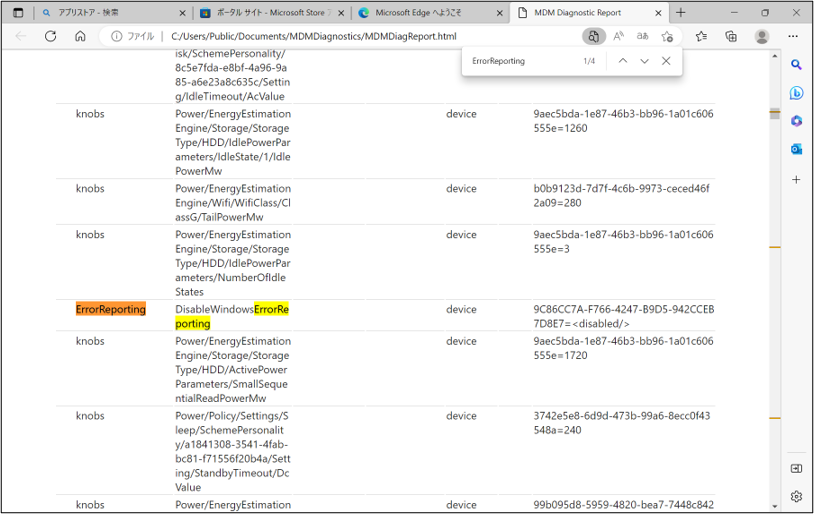Click the IdleState/1/IdlePowerMw policy text

(233, 142)
